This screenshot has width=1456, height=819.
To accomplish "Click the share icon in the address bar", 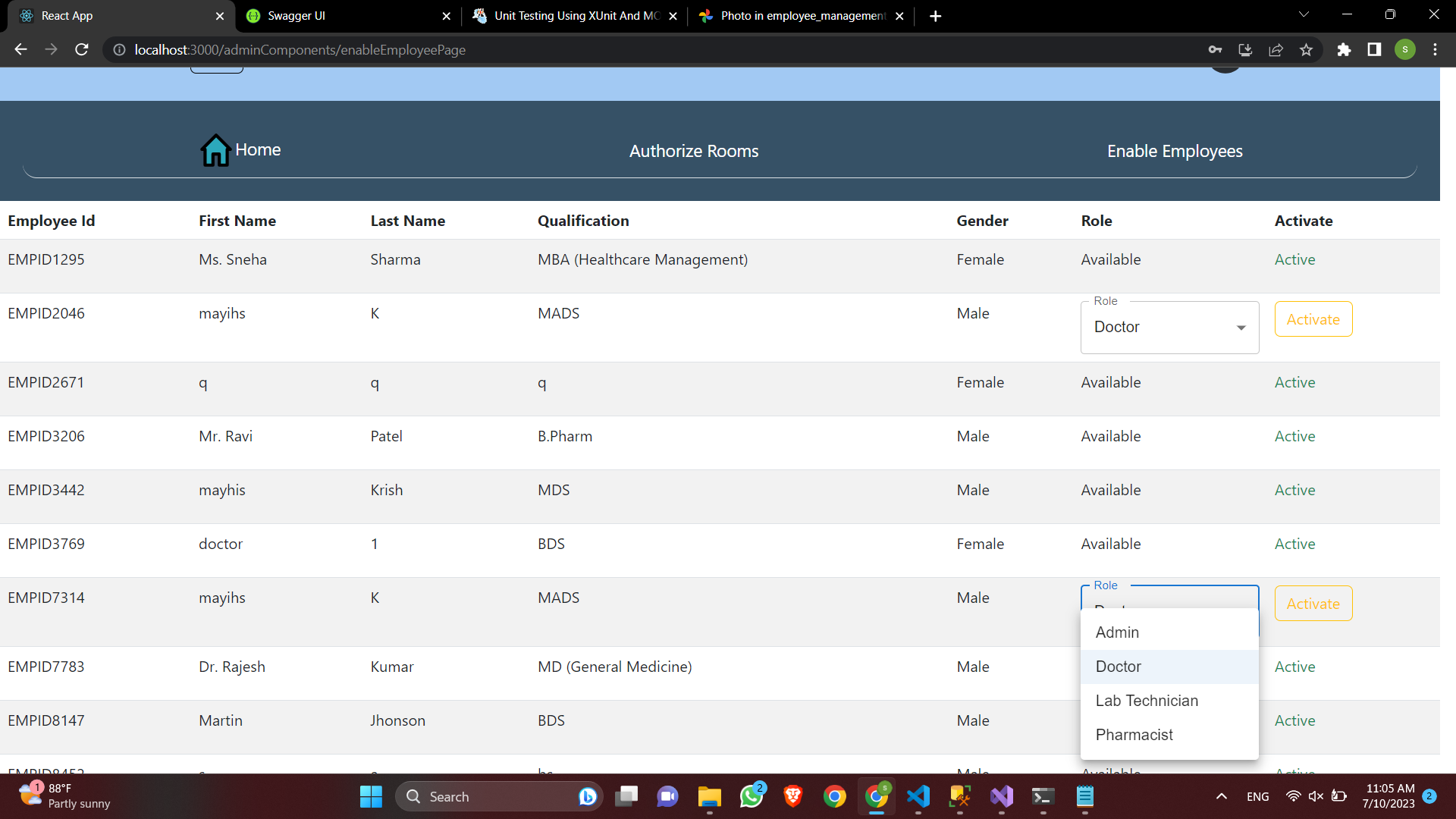I will [x=1276, y=49].
